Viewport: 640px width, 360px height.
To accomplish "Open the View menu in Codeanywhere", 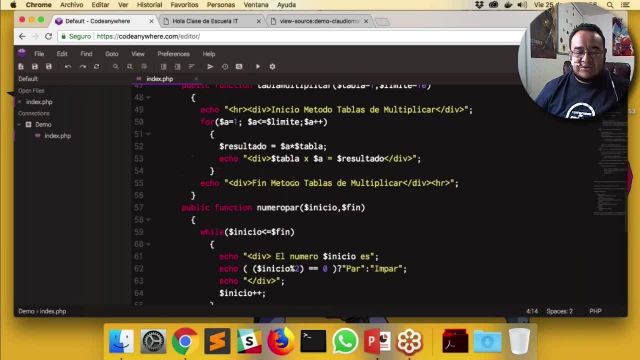I will (138, 54).
